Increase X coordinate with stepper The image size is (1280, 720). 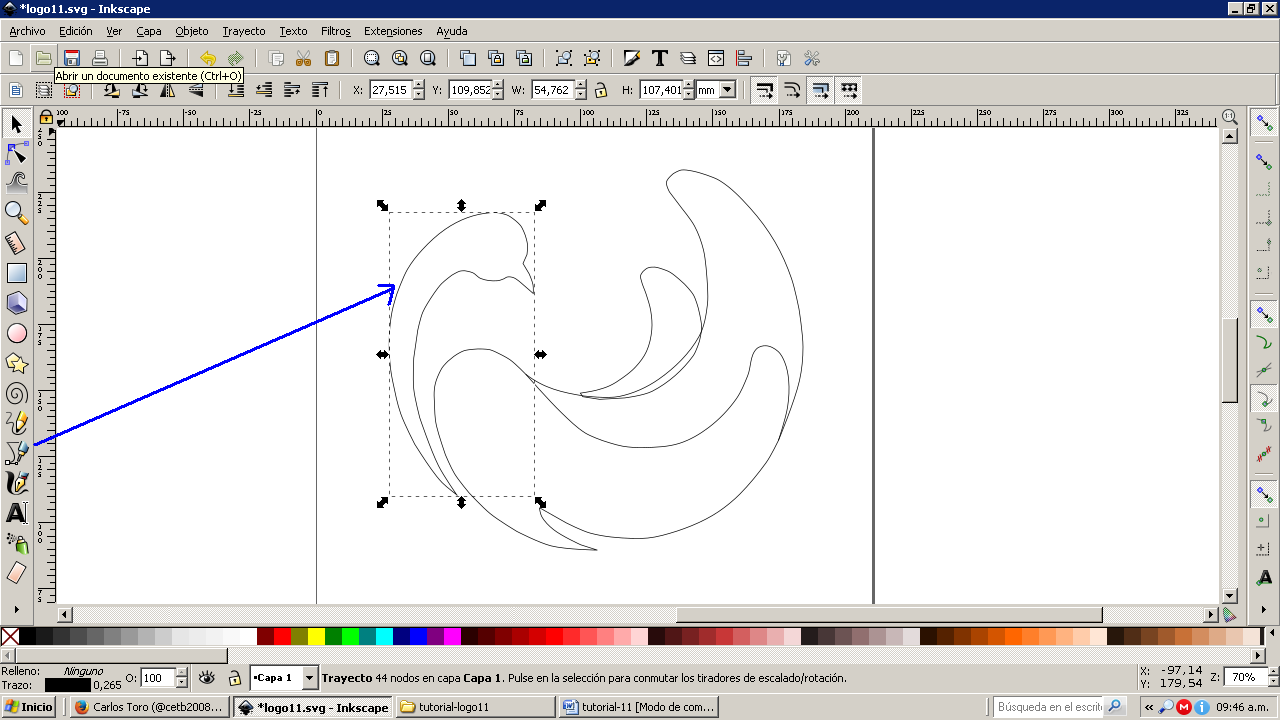point(418,85)
